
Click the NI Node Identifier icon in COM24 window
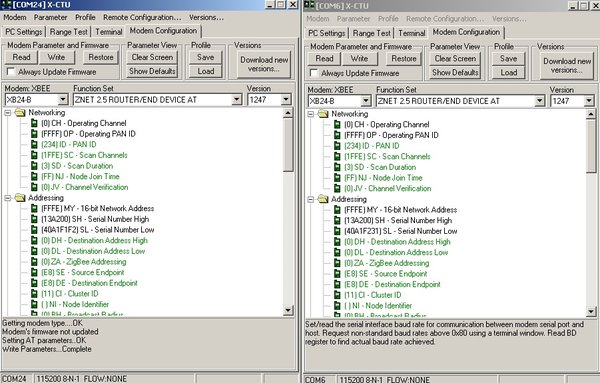(x=34, y=305)
